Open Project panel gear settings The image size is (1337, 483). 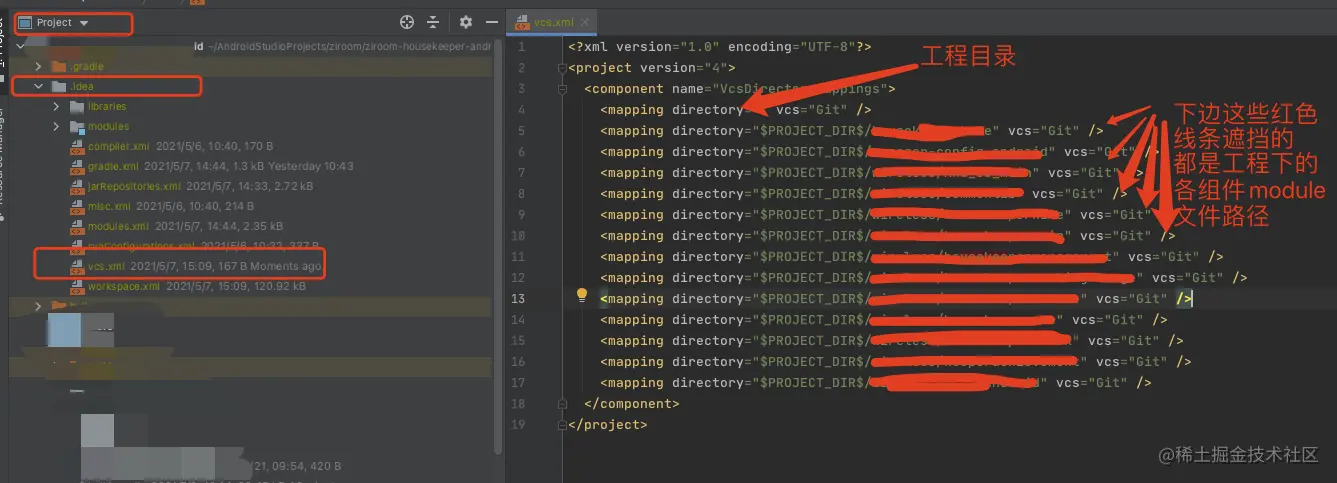point(465,22)
